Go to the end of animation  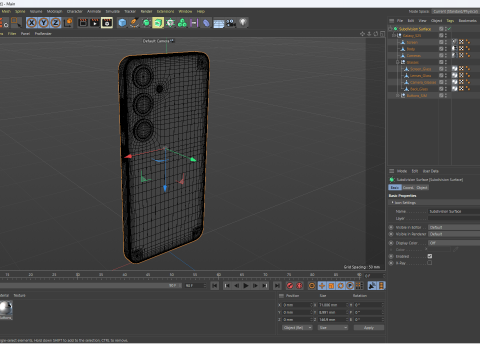coord(277,286)
